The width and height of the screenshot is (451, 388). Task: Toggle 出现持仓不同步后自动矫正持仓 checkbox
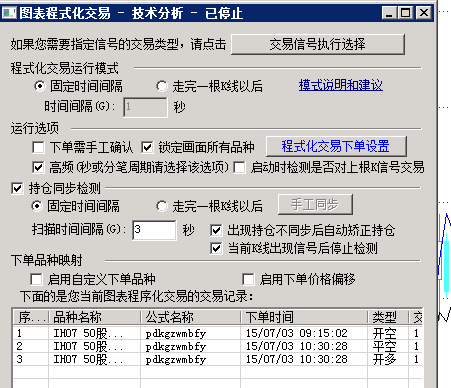click(216, 230)
